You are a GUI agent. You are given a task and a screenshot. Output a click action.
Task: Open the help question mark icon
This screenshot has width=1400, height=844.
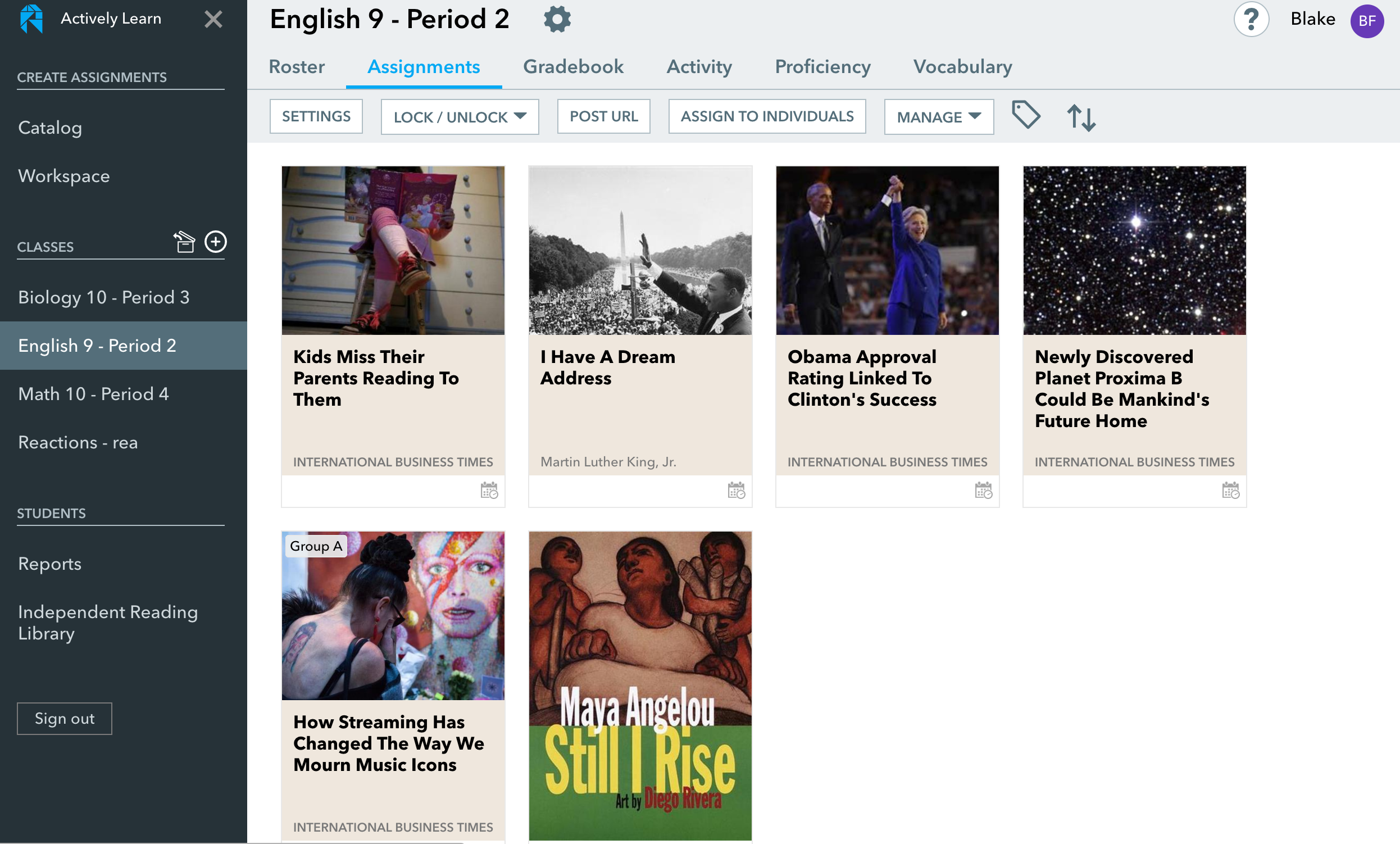[x=1251, y=19]
